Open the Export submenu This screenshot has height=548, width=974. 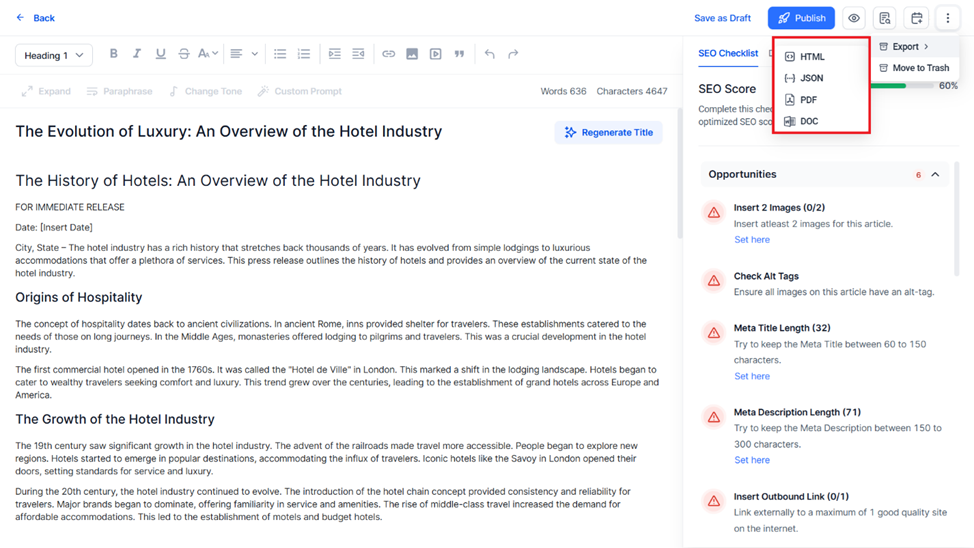coord(913,47)
